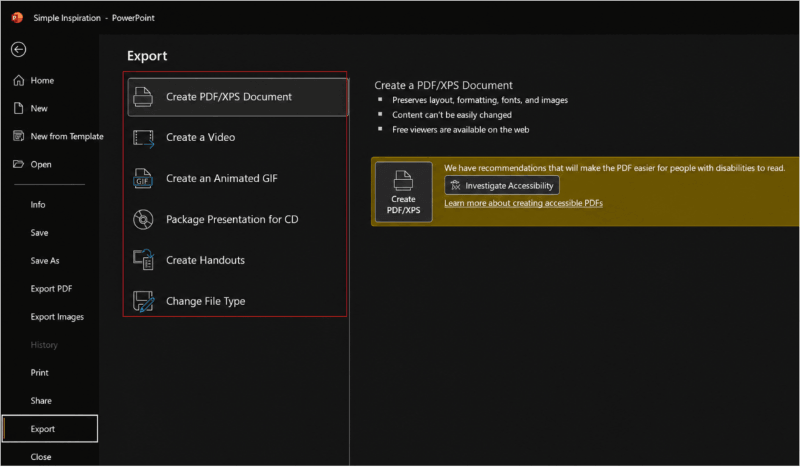The width and height of the screenshot is (800, 467).
Task: Click the 'Simple Inspiration - PowerPoint' title text
Action: click(x=94, y=18)
